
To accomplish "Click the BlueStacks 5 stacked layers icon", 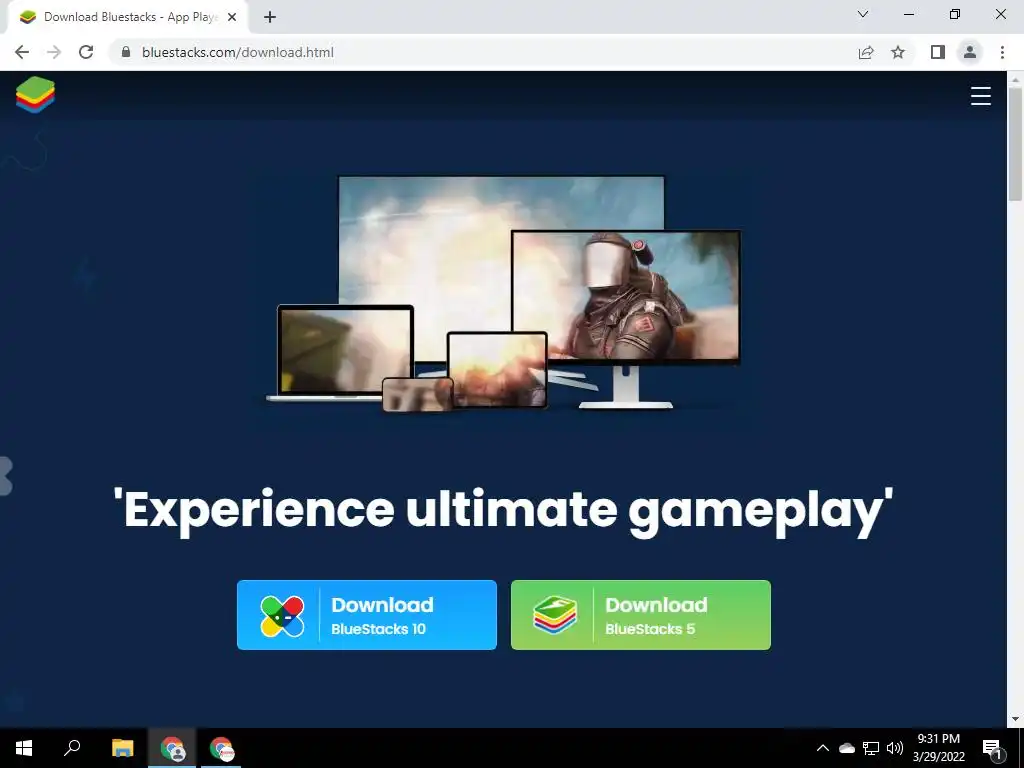I will point(555,615).
